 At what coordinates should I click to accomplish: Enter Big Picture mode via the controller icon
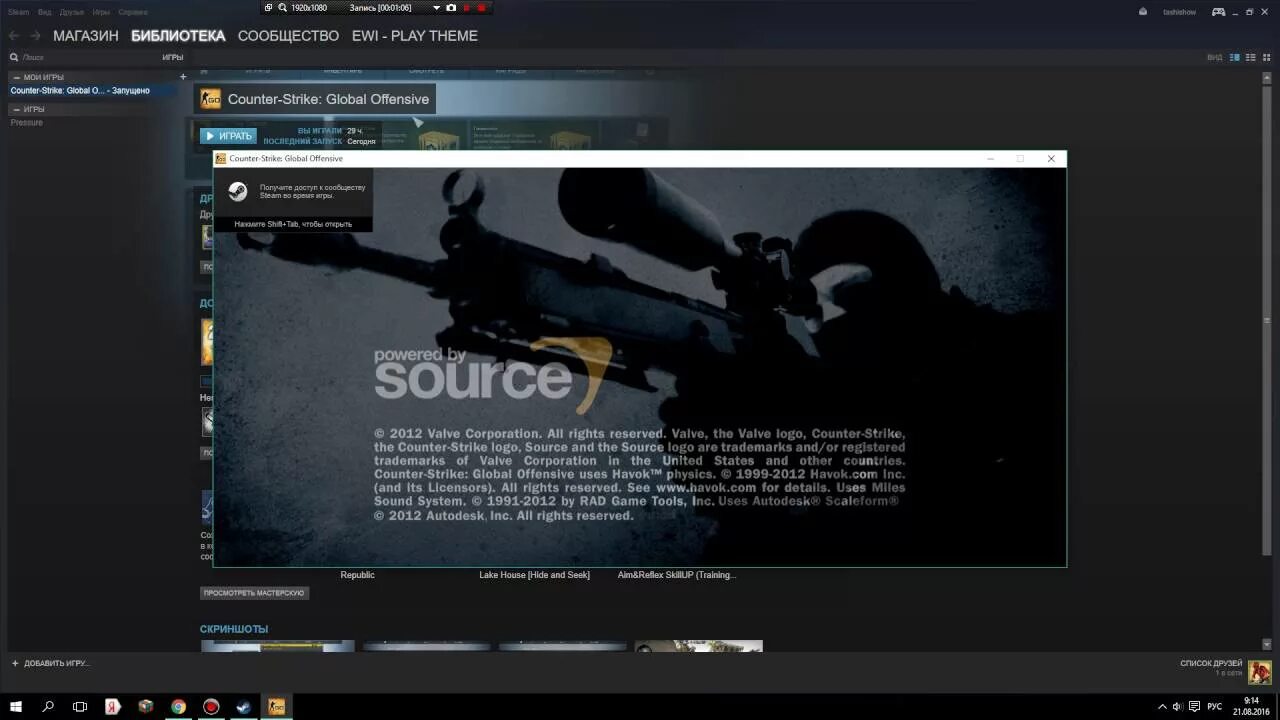click(1218, 12)
